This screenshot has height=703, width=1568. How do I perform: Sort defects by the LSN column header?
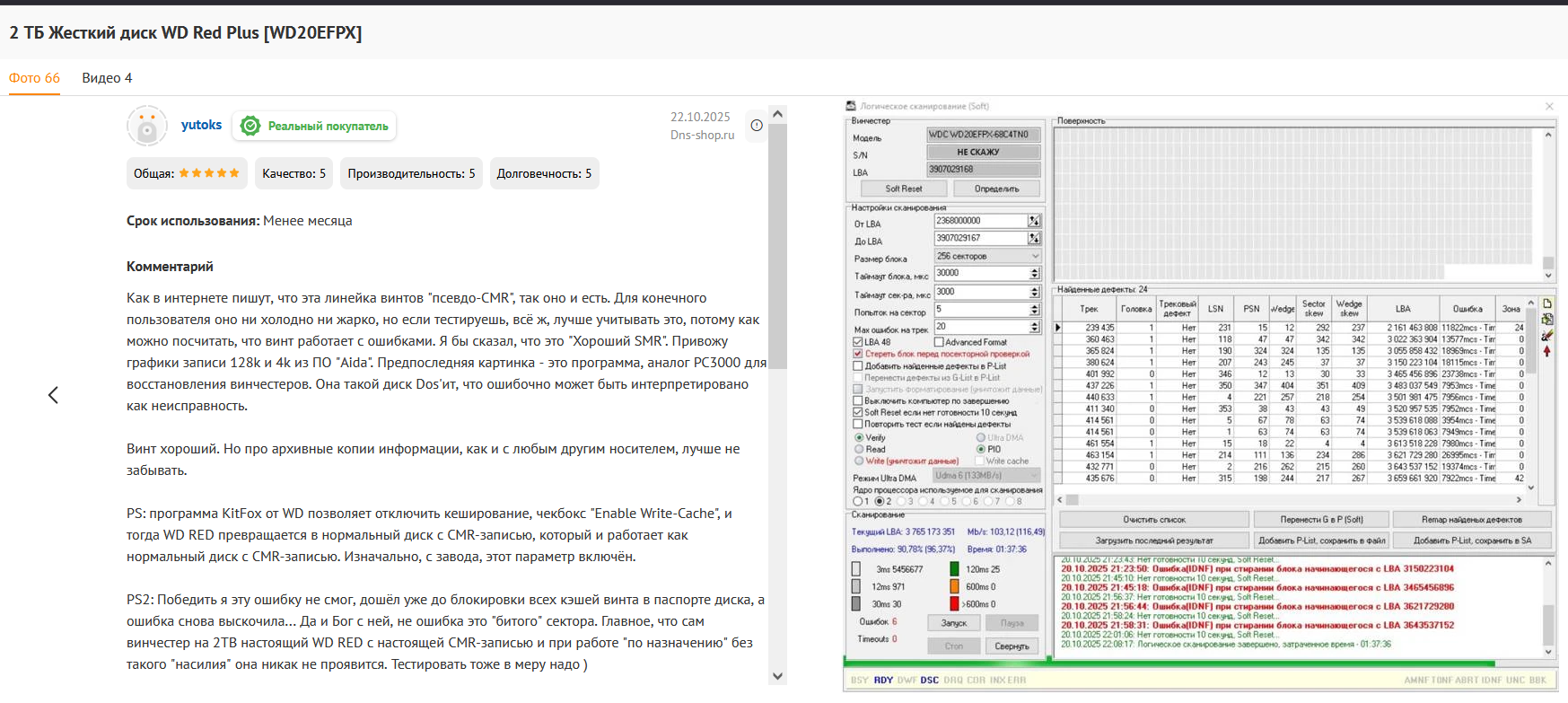click(x=1215, y=309)
